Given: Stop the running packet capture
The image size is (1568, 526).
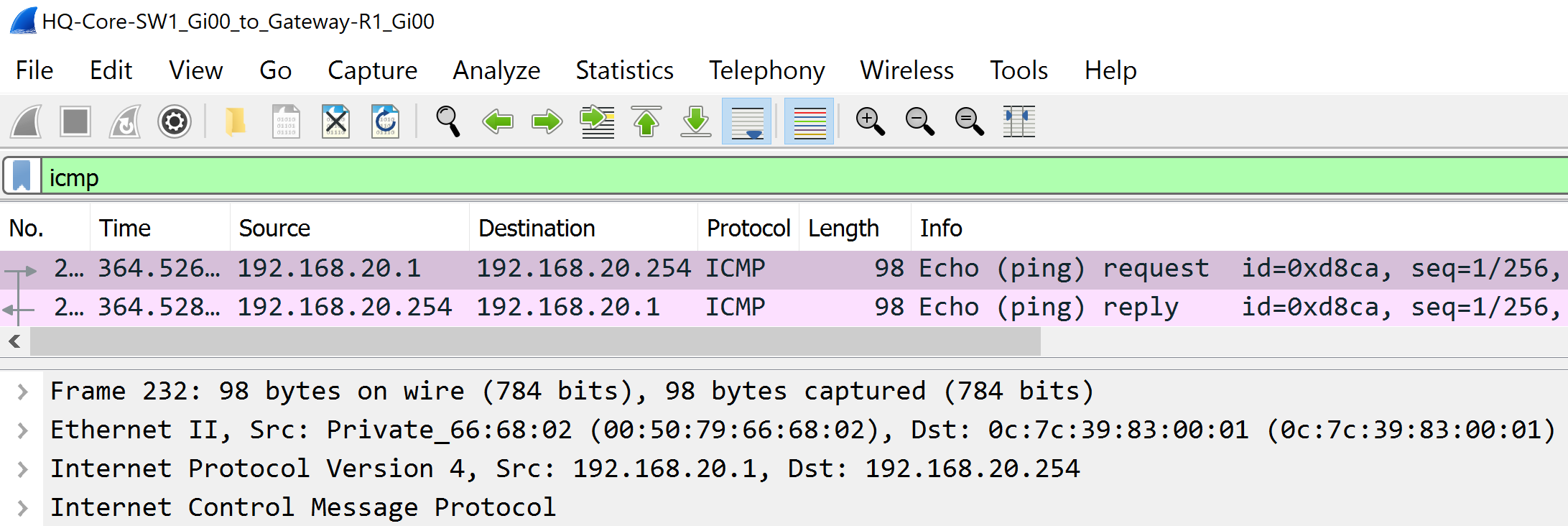Looking at the screenshot, I should (75, 121).
